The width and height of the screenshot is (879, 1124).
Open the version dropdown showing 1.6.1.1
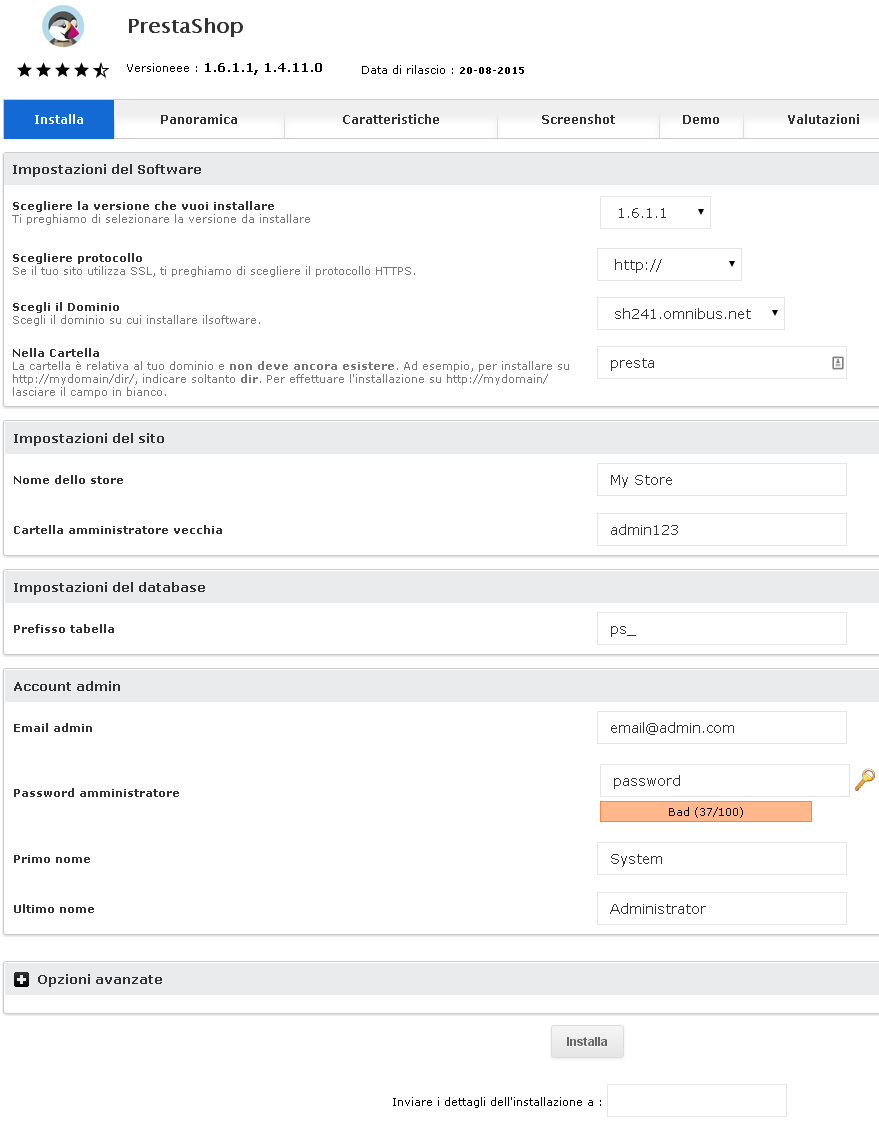(655, 213)
